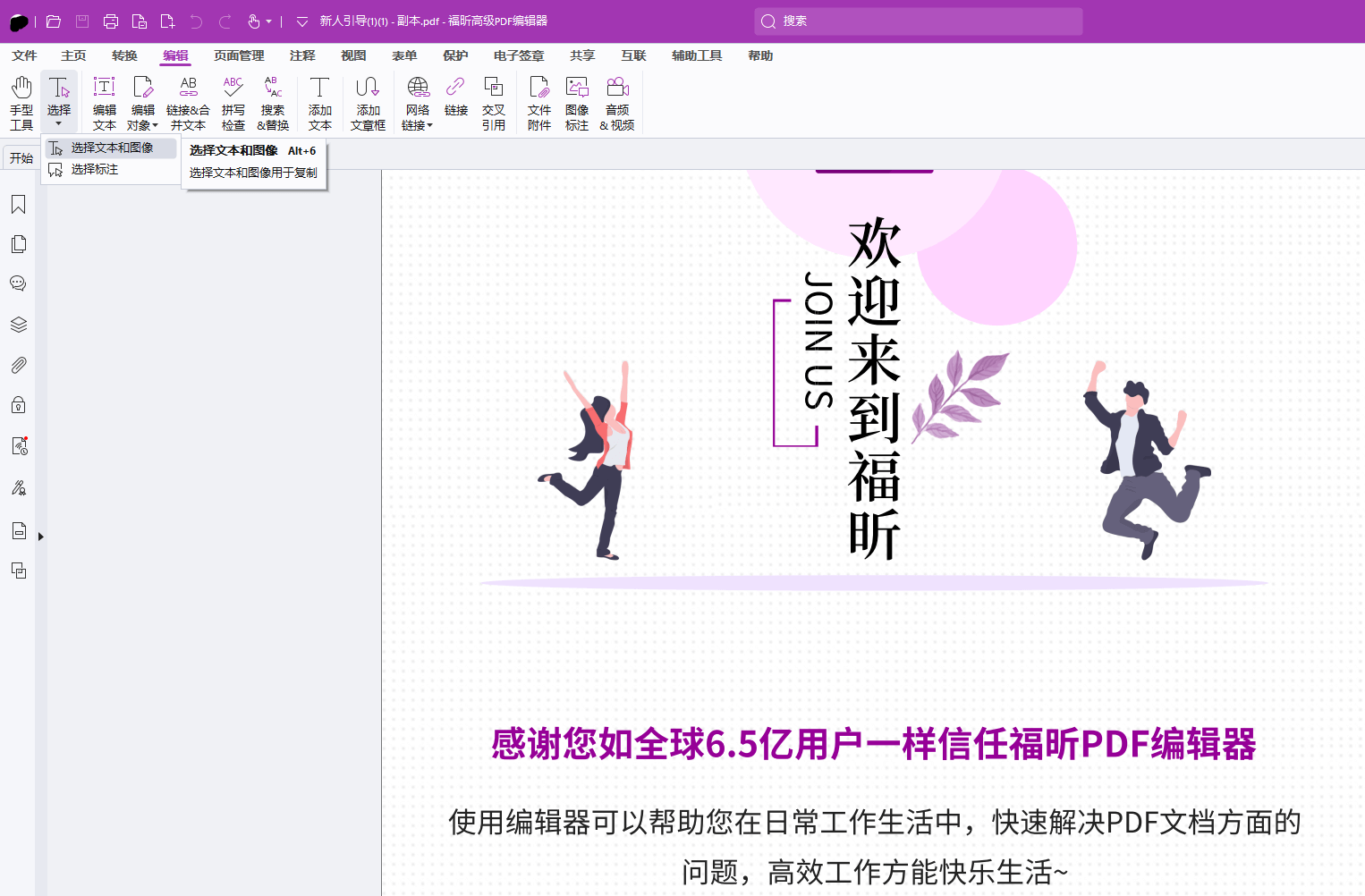Open the 帮助 ribbon tab
The image size is (1365, 896).
click(x=760, y=55)
